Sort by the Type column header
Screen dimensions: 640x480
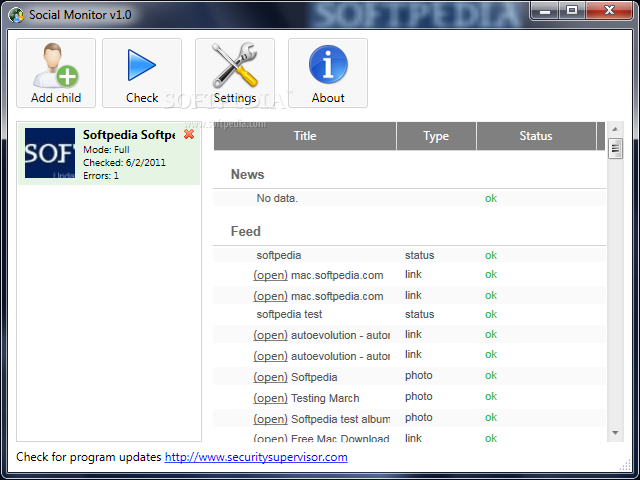pos(436,136)
